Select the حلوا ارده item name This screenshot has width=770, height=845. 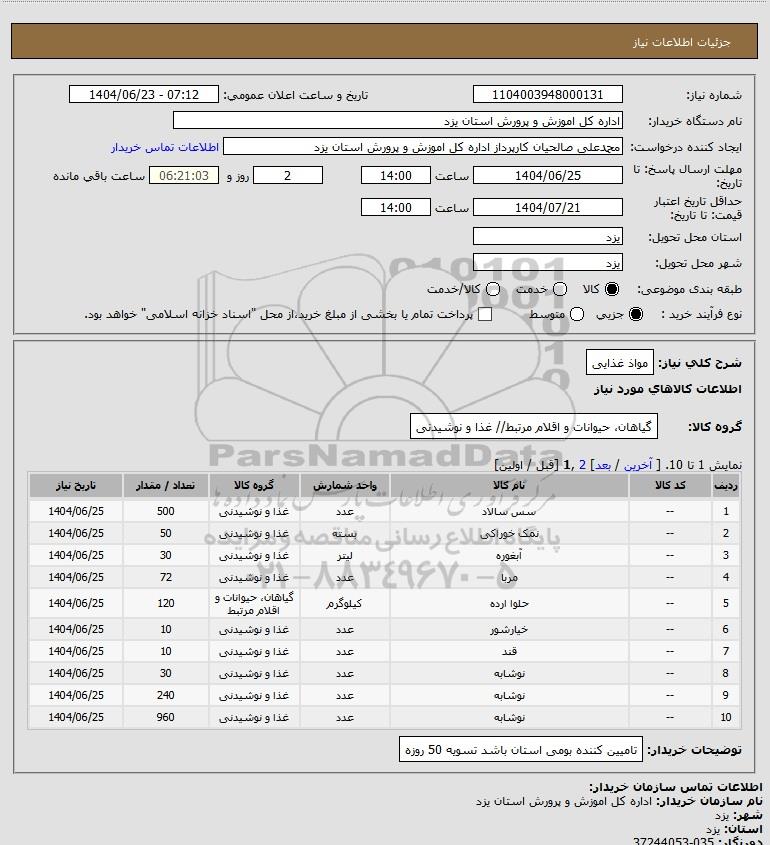509,603
